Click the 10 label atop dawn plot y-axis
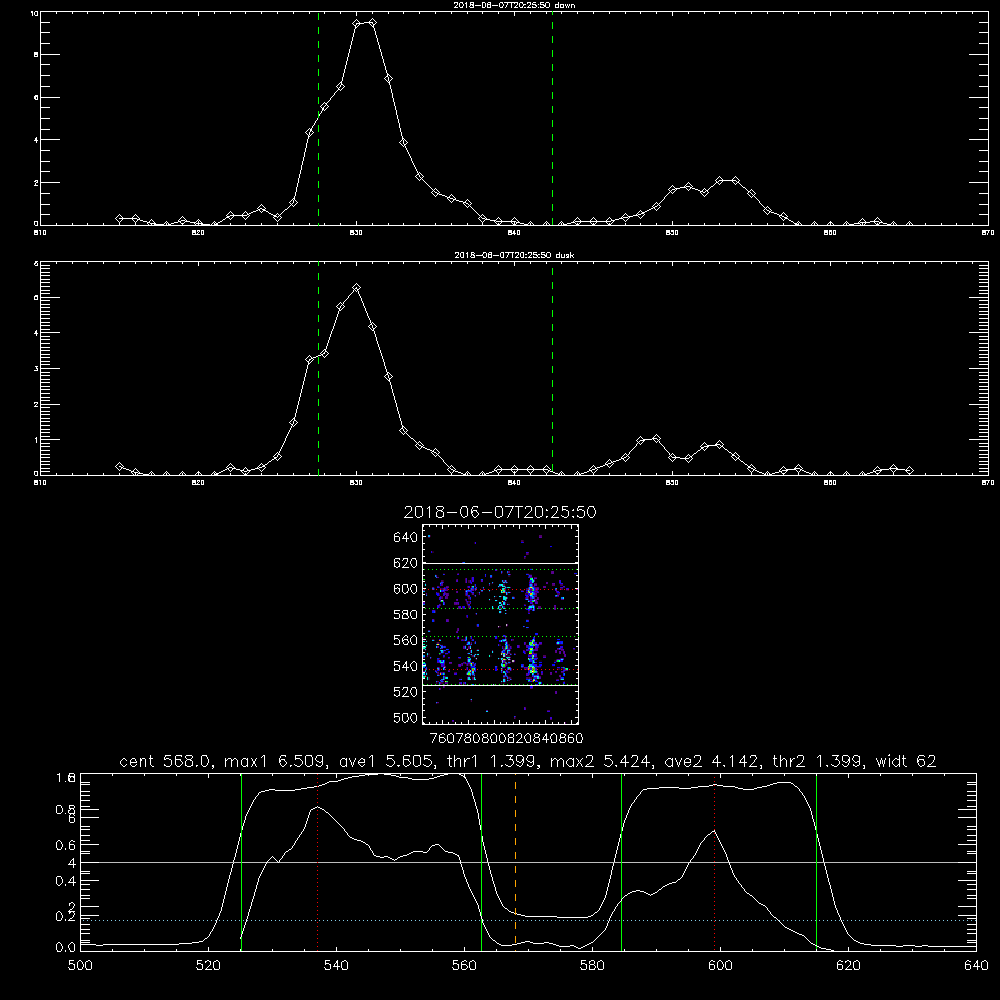The width and height of the screenshot is (1000, 1000). tap(34, 13)
